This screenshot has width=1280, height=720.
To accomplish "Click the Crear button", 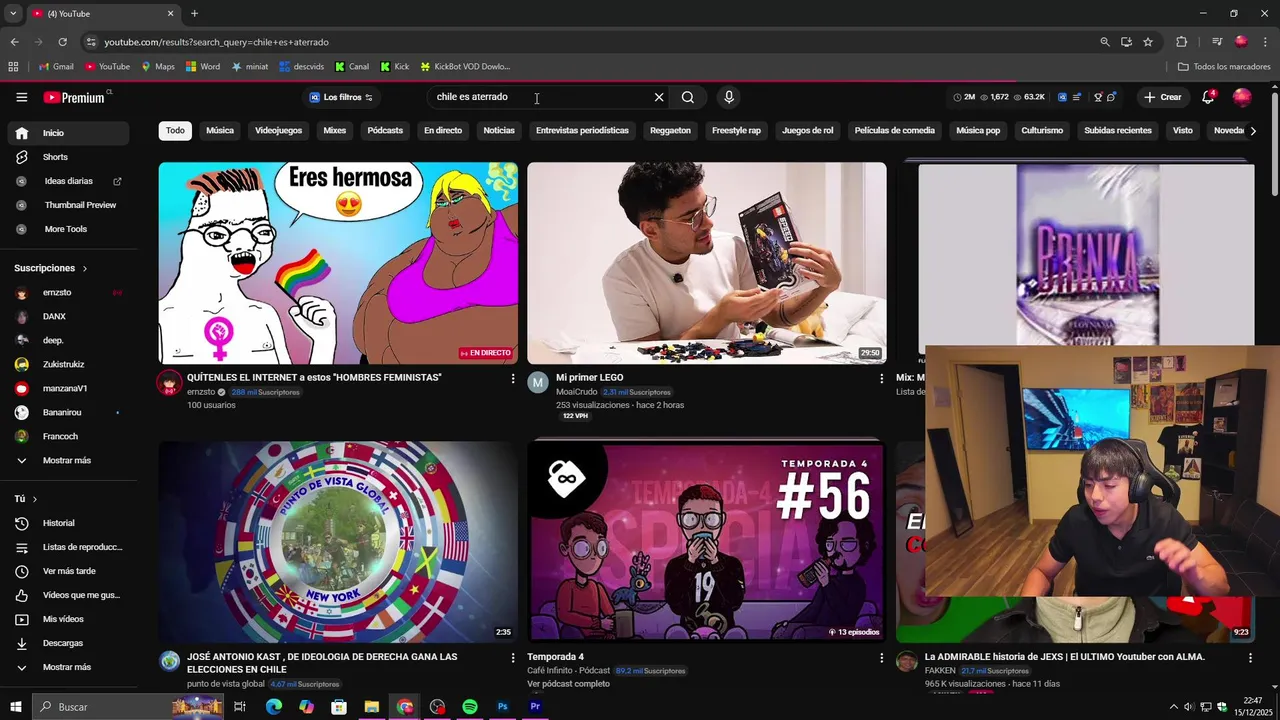I will (1163, 97).
